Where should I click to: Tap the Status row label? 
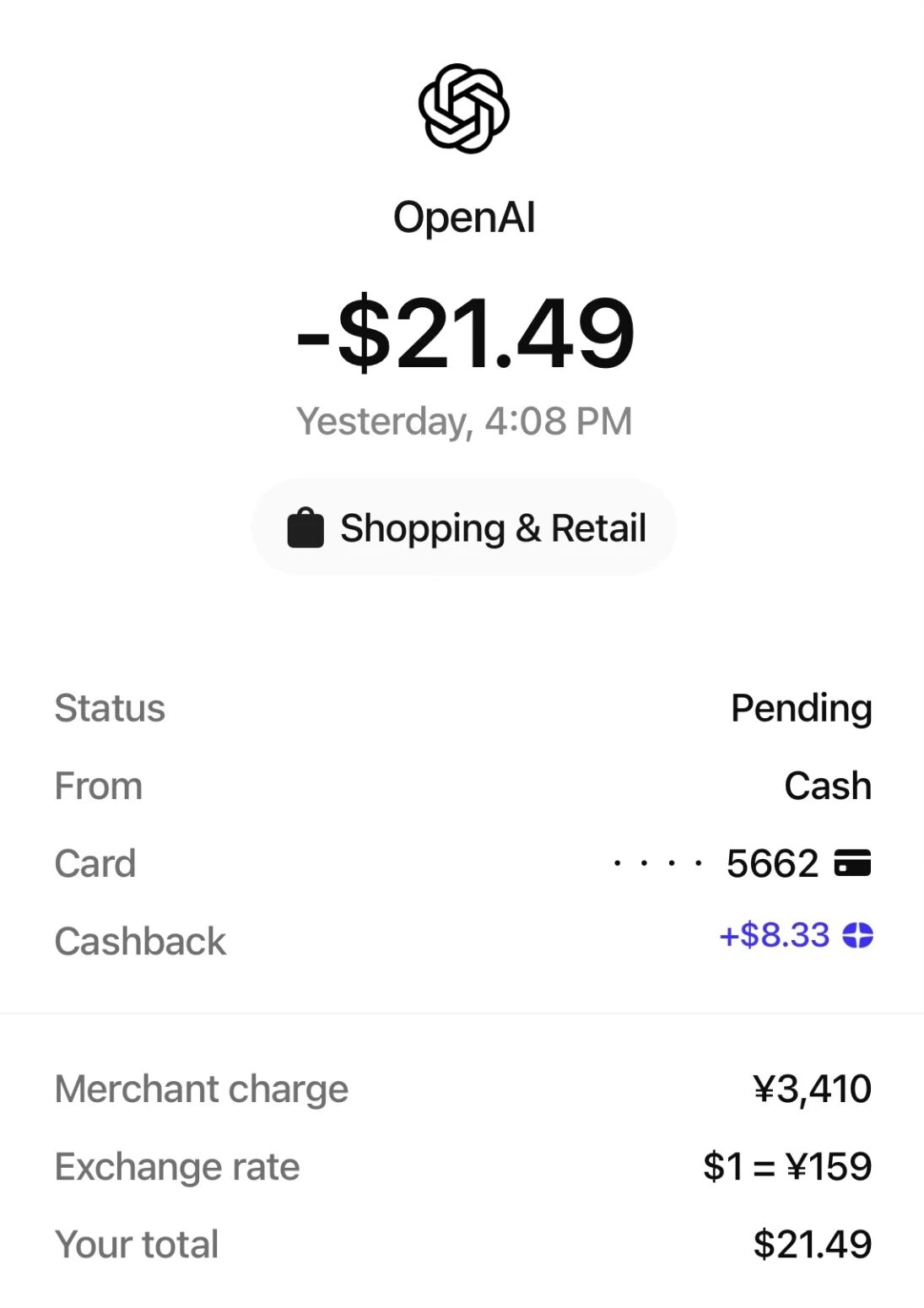pos(110,708)
